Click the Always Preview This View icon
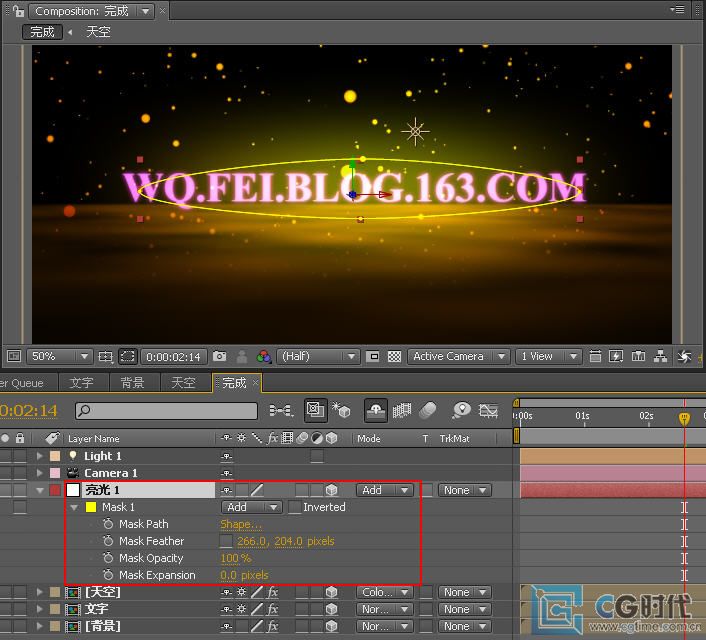The height and width of the screenshot is (640, 706). [x=14, y=356]
